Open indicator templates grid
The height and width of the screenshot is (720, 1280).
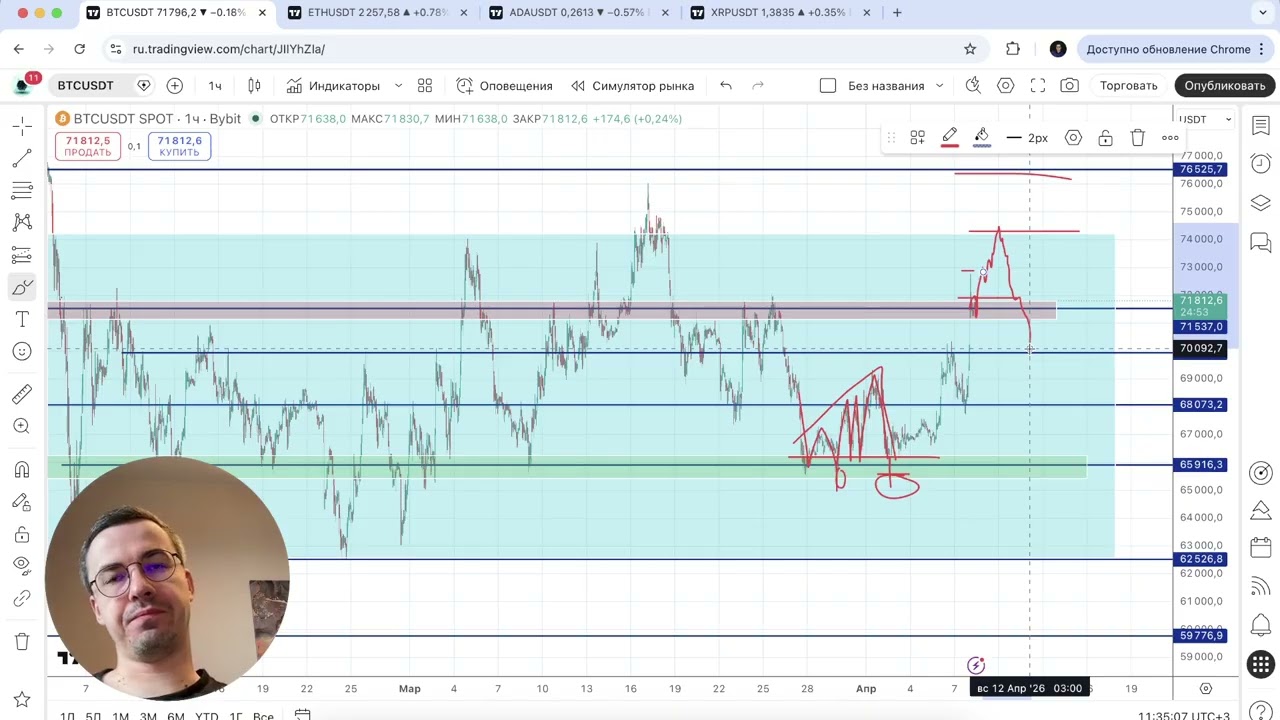point(425,85)
